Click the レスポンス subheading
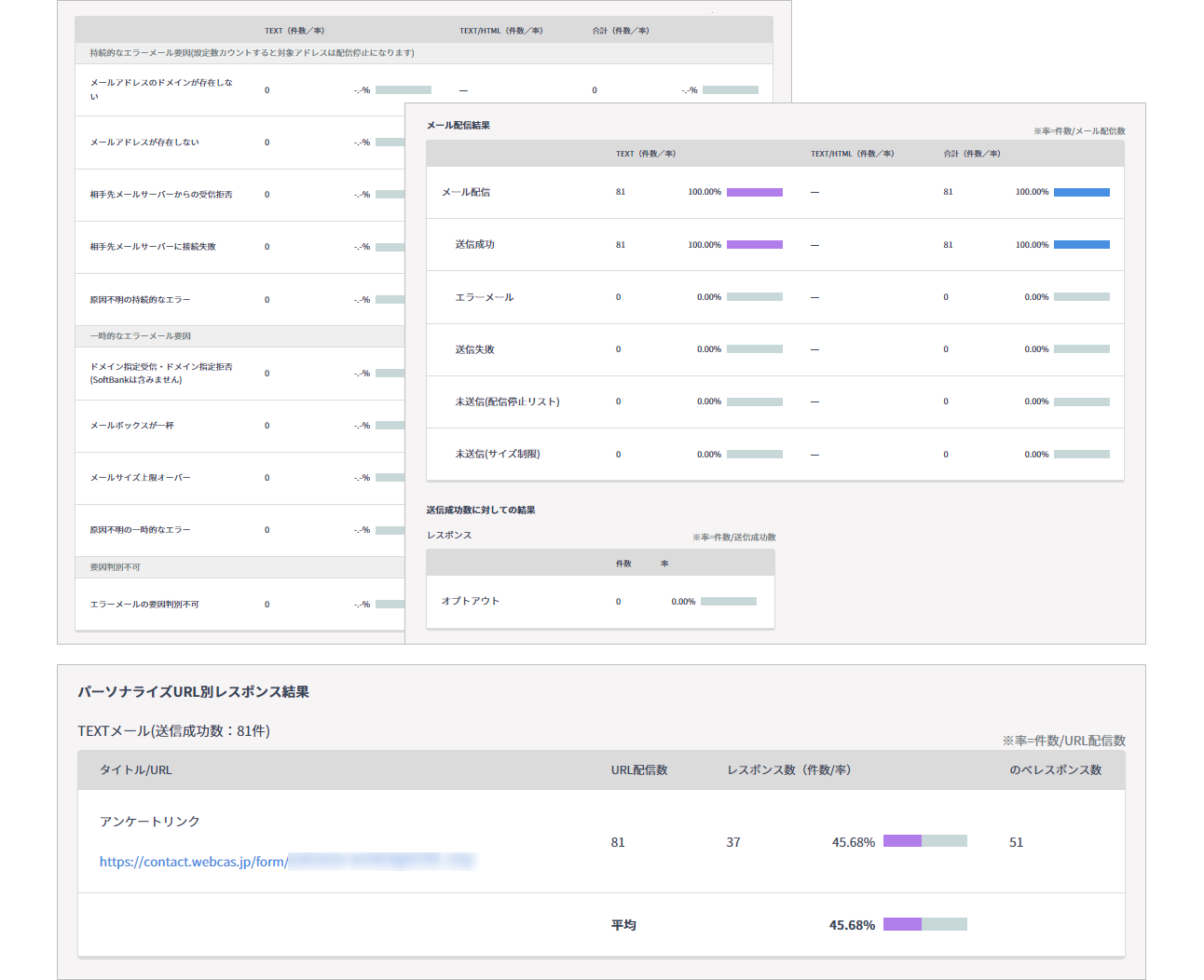Screen dimensions: 1204x980 pyautogui.click(x=449, y=535)
